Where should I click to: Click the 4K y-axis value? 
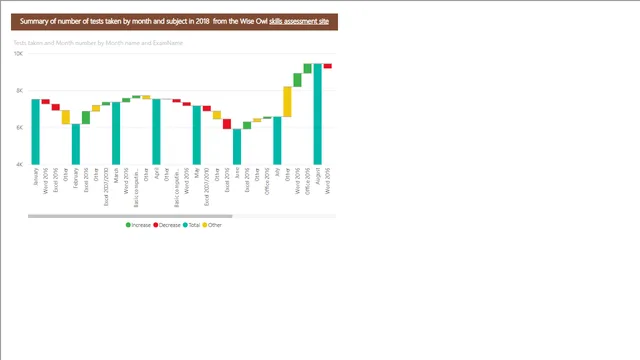pyautogui.click(x=20, y=164)
